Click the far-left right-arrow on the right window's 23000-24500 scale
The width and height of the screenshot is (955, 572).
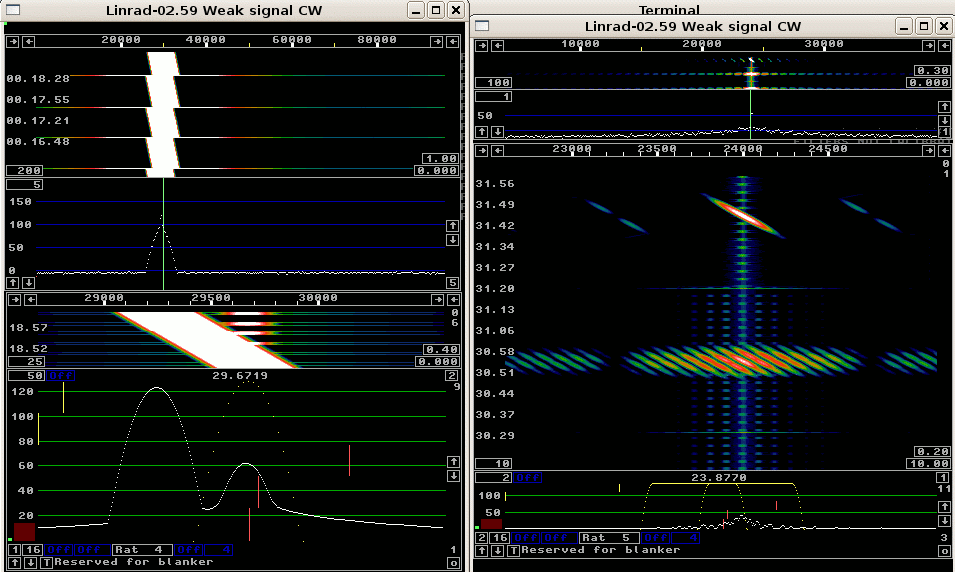[482, 150]
